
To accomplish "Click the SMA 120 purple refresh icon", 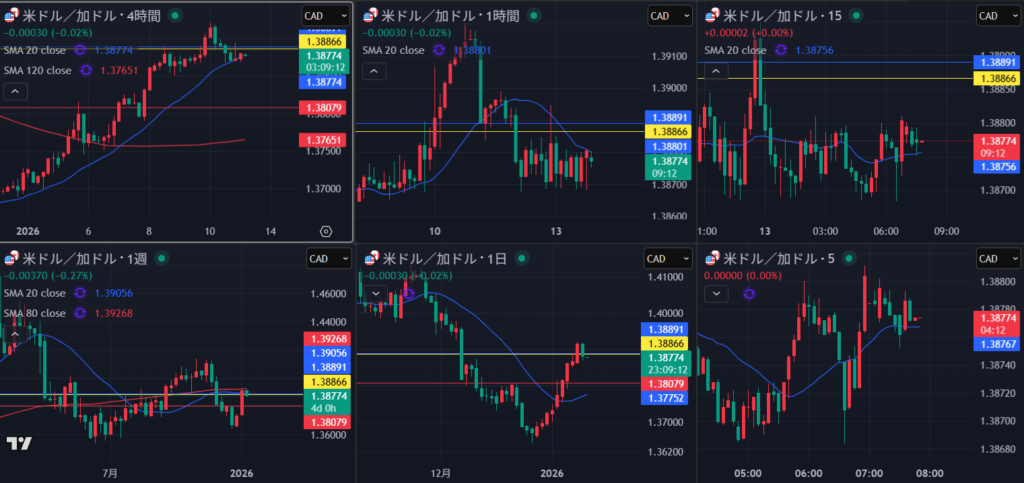I will click(x=86, y=70).
